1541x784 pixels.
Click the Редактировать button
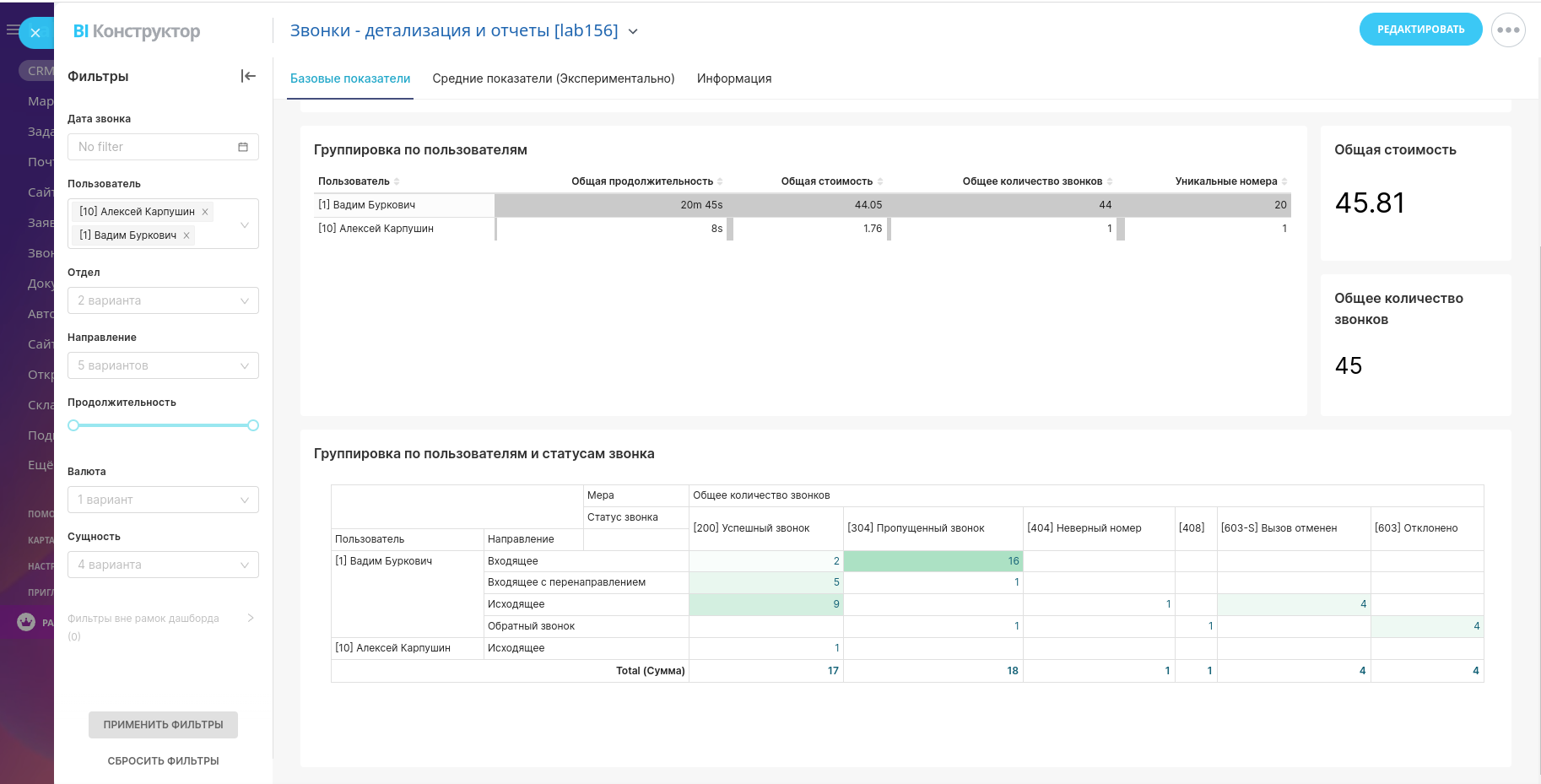(1420, 30)
